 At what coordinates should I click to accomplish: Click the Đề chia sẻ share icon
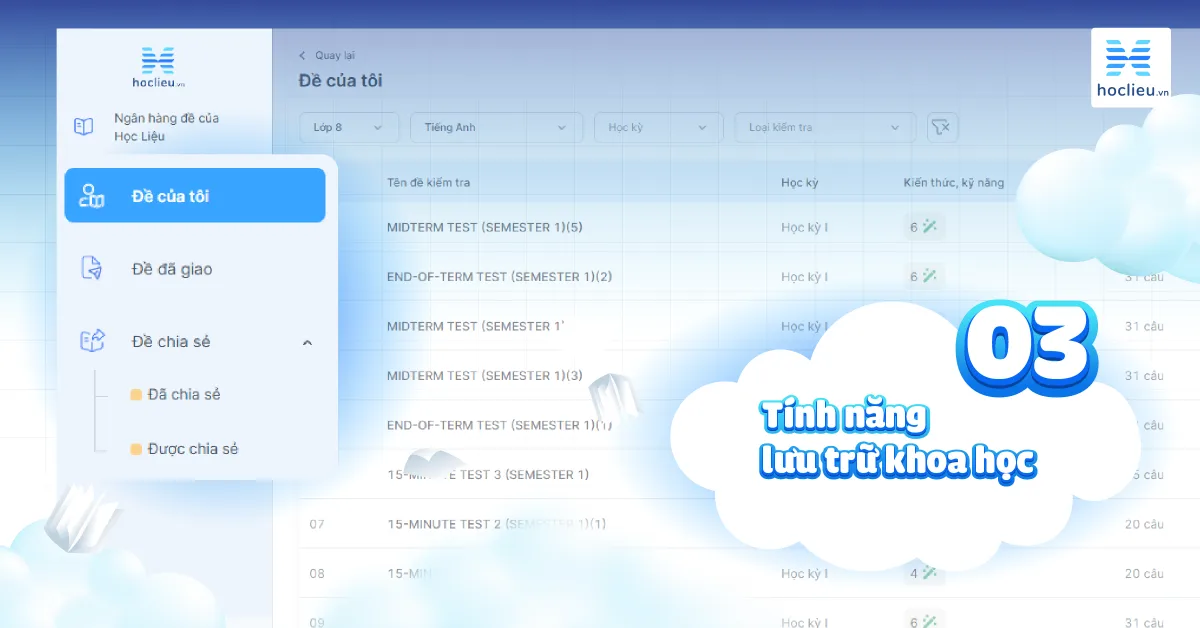pyautogui.click(x=92, y=341)
